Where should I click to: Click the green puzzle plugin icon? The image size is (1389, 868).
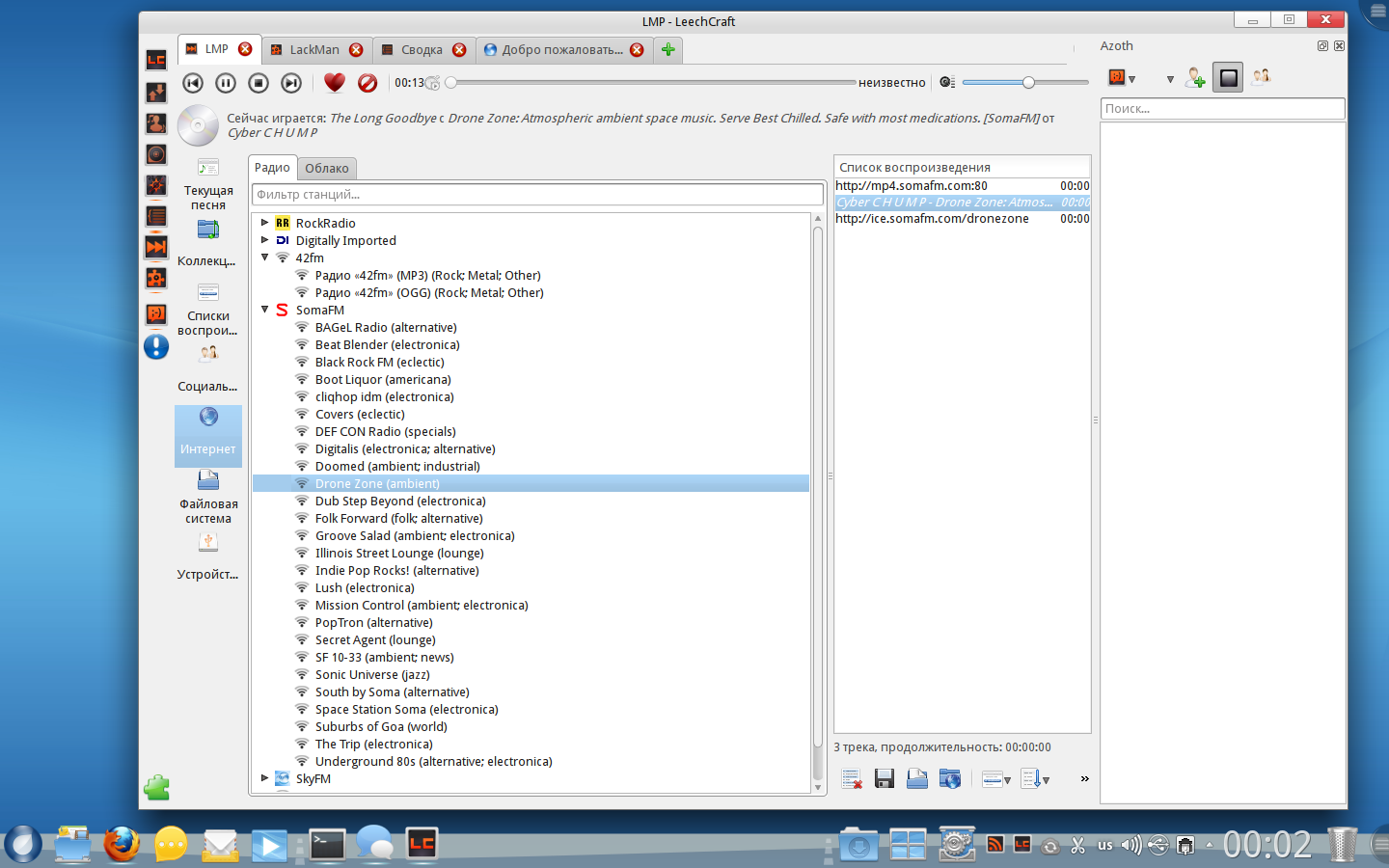tap(156, 788)
